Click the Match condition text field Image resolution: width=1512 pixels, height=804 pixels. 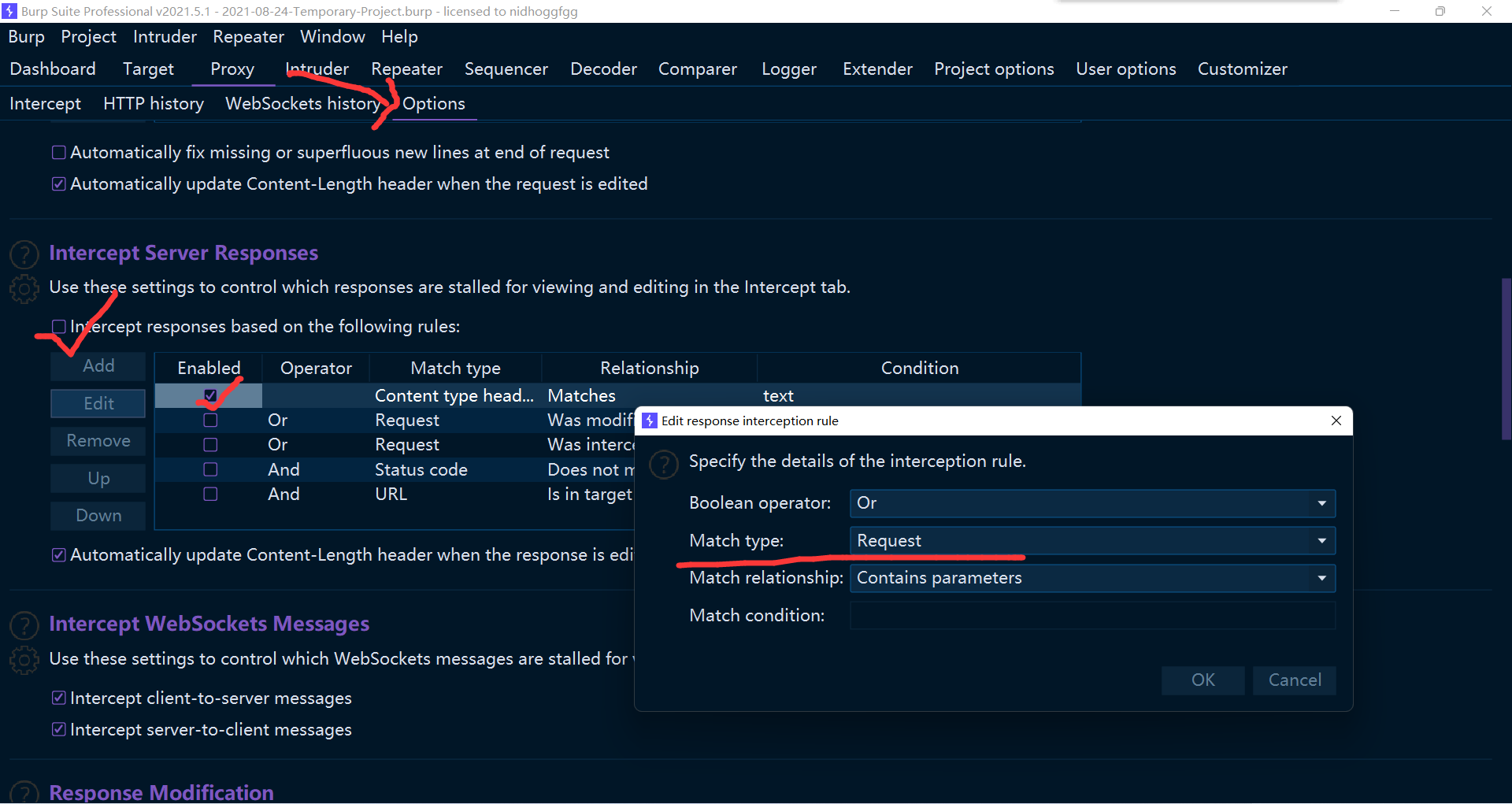coord(1091,616)
